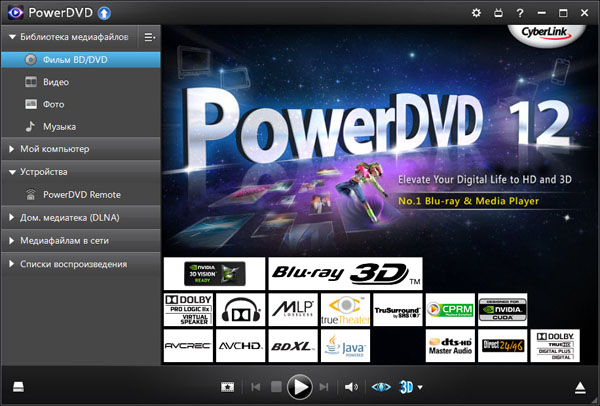This screenshot has width=600, height=406.
Task: Click the blue upgrade arrow next to PowerDVD
Action: pos(104,13)
